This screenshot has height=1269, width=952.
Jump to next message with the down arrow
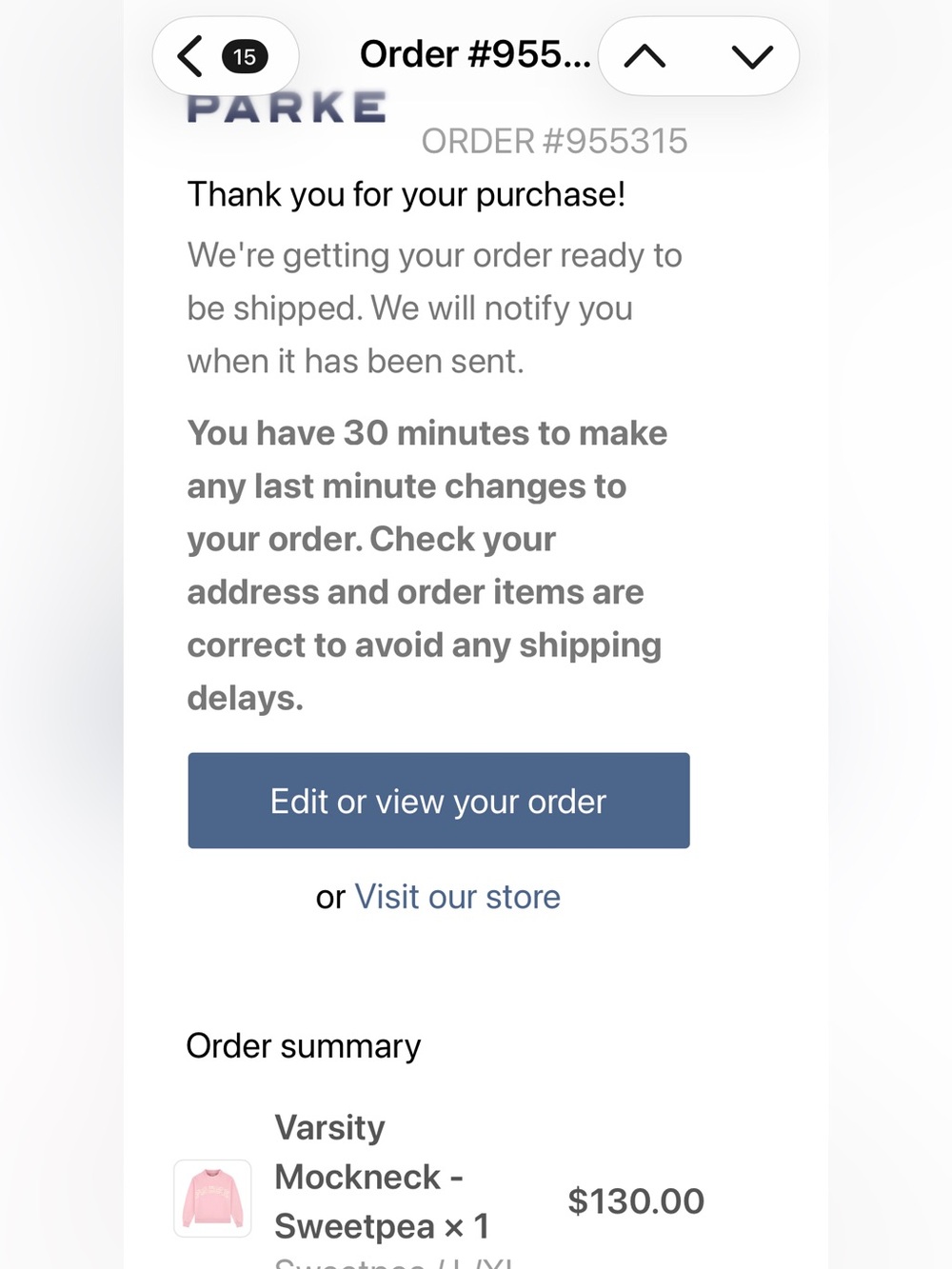coord(752,57)
